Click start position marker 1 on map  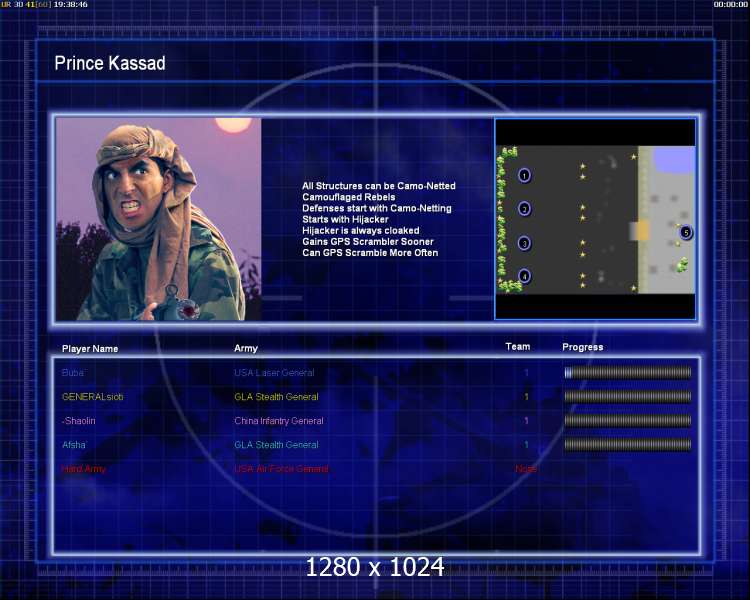click(524, 176)
